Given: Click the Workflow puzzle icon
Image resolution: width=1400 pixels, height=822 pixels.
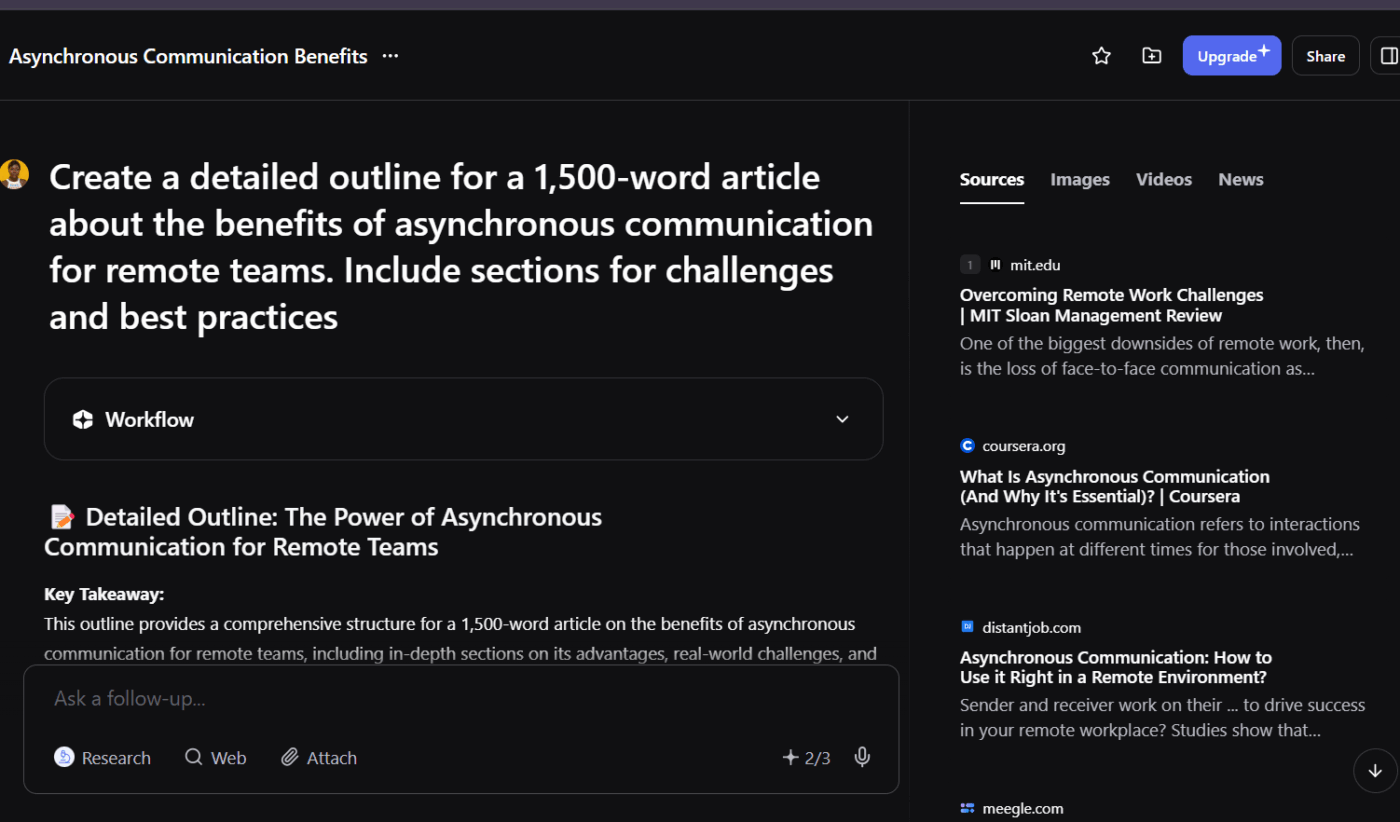Looking at the screenshot, I should (82, 419).
